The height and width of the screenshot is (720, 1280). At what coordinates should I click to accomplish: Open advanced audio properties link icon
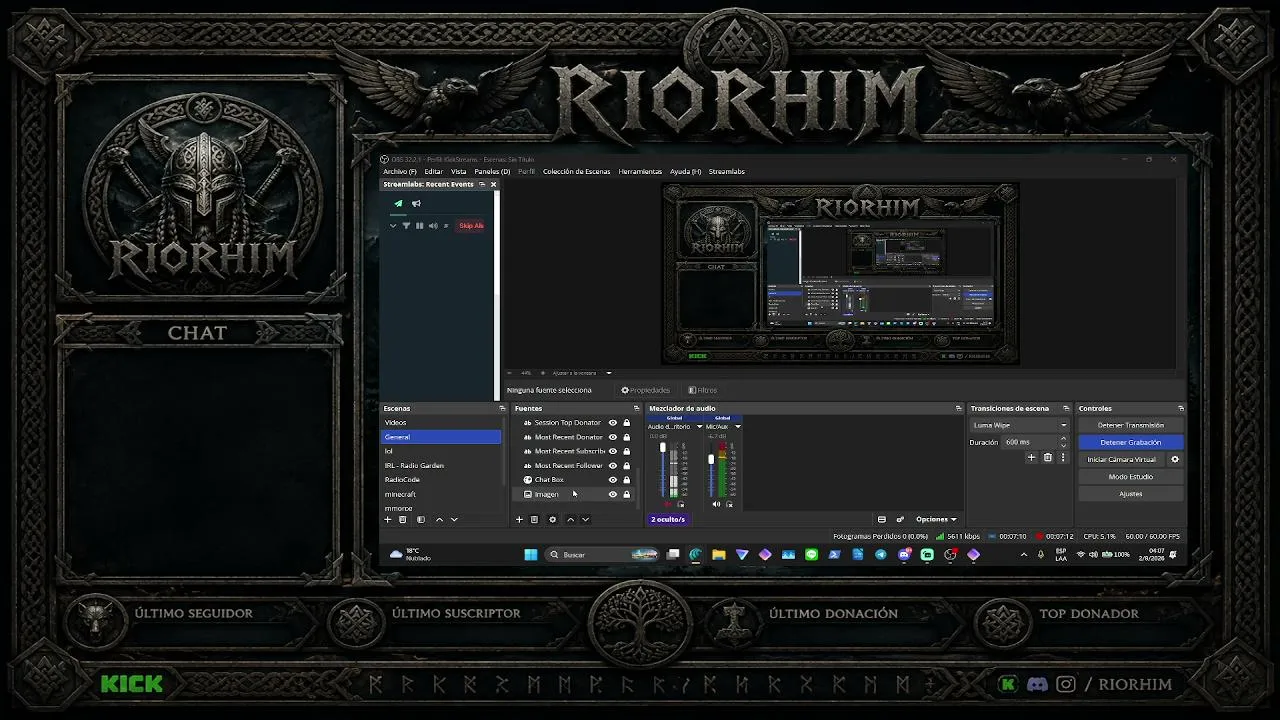click(x=900, y=520)
